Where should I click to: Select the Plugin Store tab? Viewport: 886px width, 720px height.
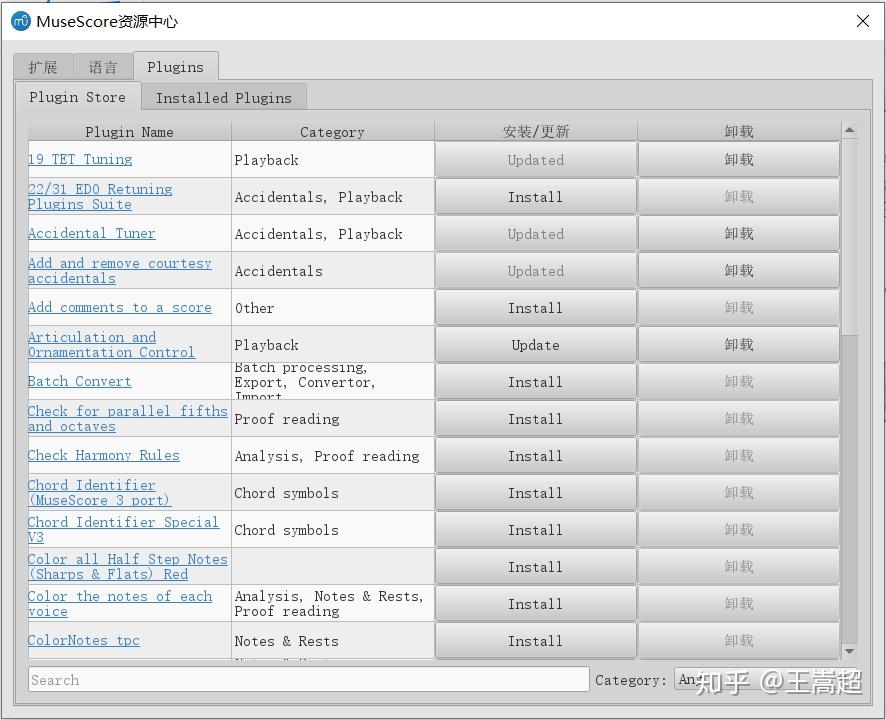point(77,97)
